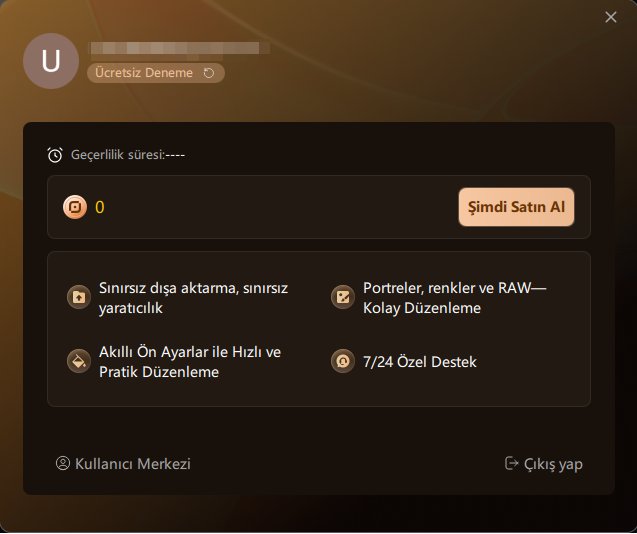Click the 7/24 Özel Destek text
The image size is (637, 534).
(x=420, y=362)
